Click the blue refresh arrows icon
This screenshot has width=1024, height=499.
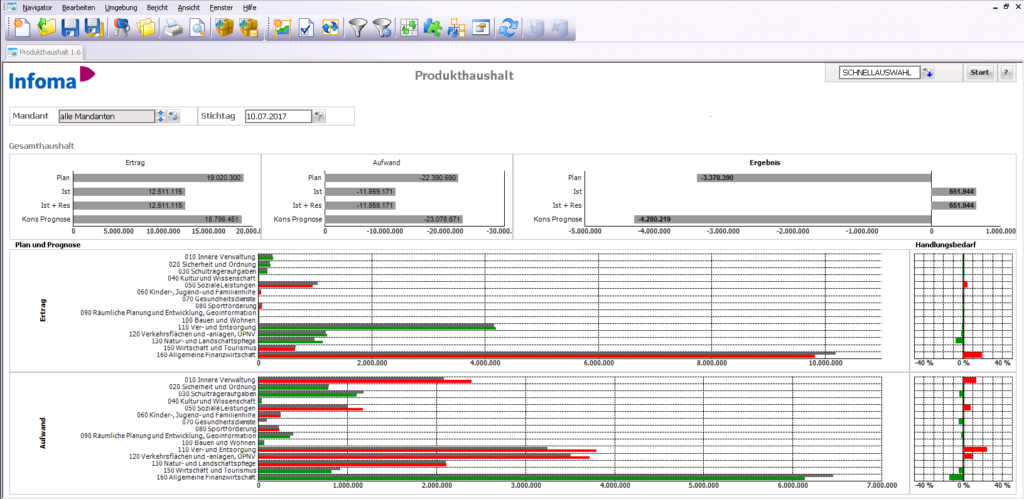pos(509,27)
